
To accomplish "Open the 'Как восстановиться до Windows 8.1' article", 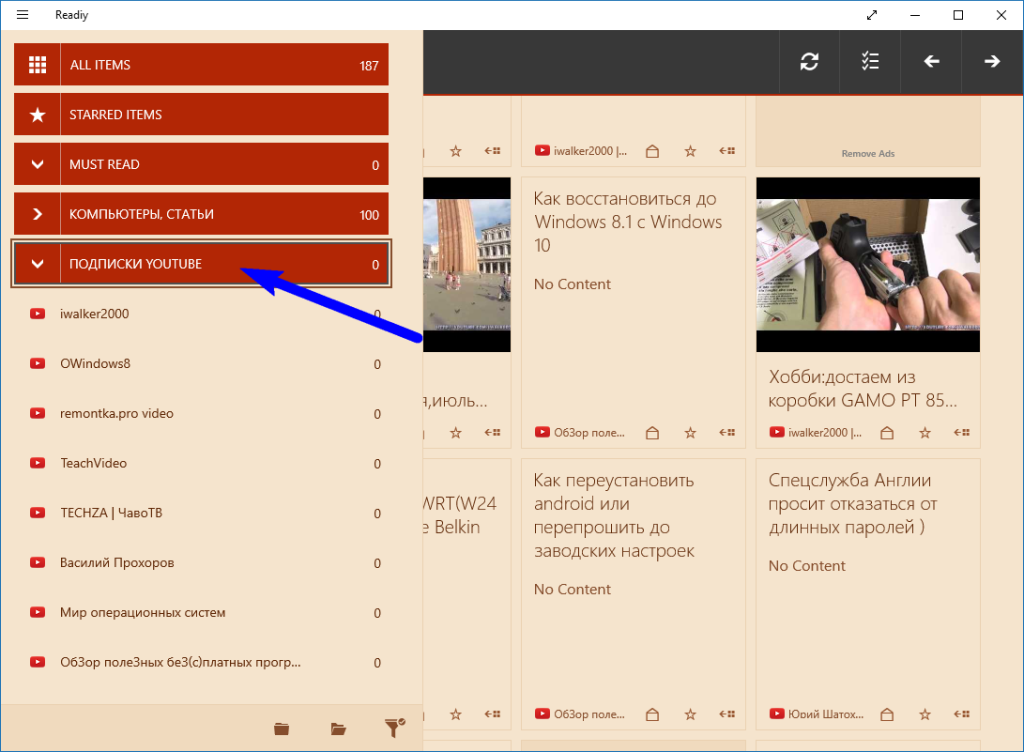I will [628, 222].
